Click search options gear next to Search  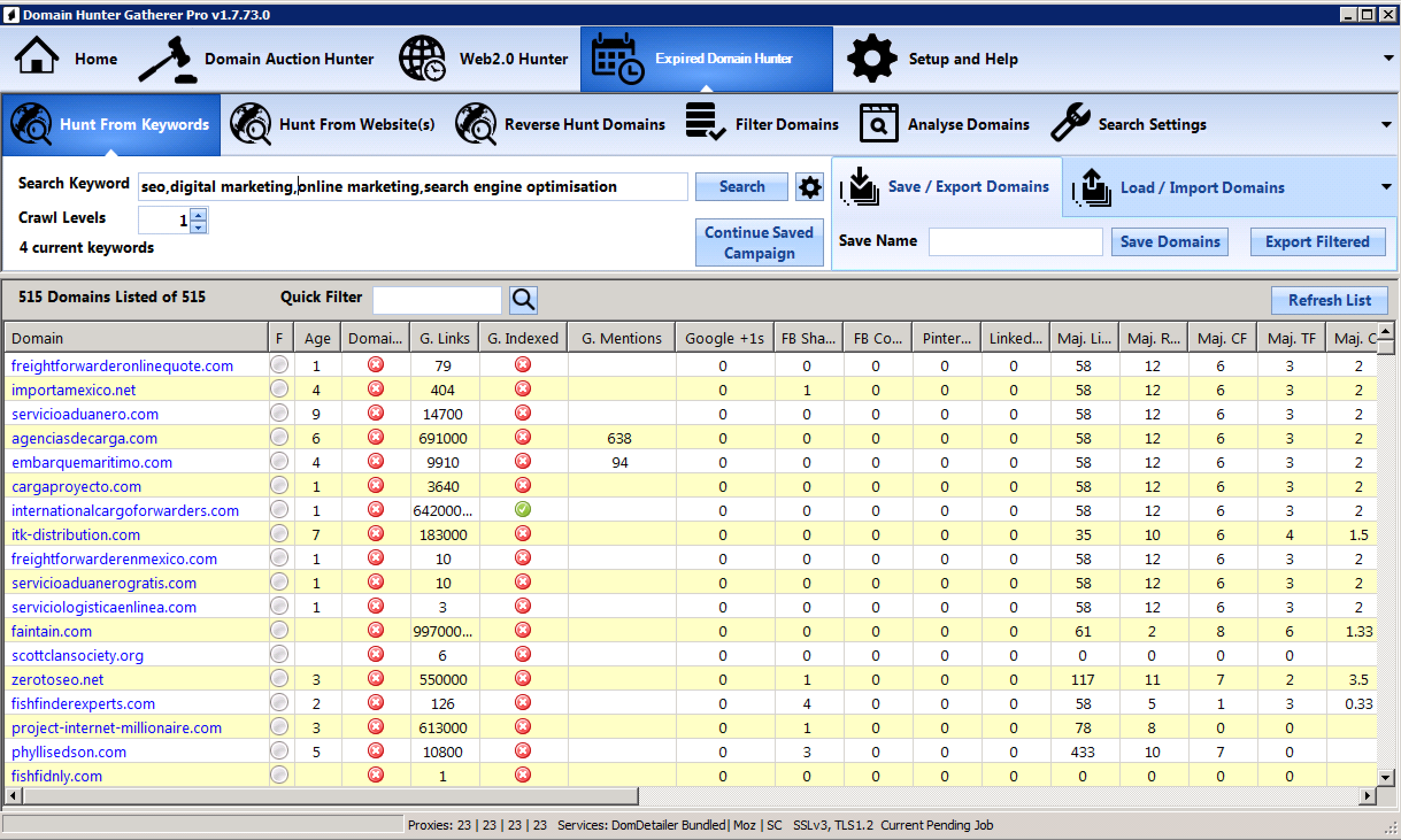[x=809, y=187]
